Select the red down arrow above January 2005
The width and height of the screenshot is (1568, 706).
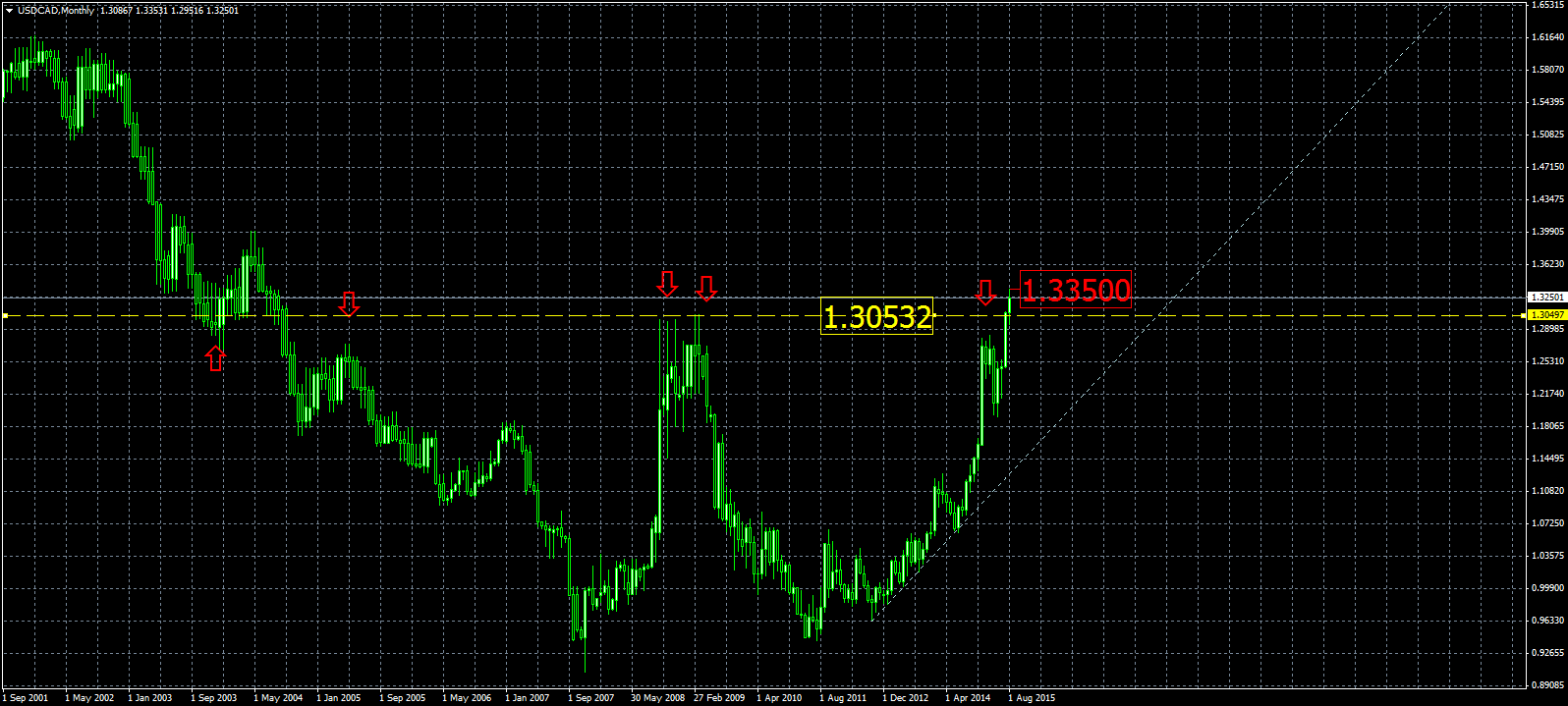(x=349, y=304)
